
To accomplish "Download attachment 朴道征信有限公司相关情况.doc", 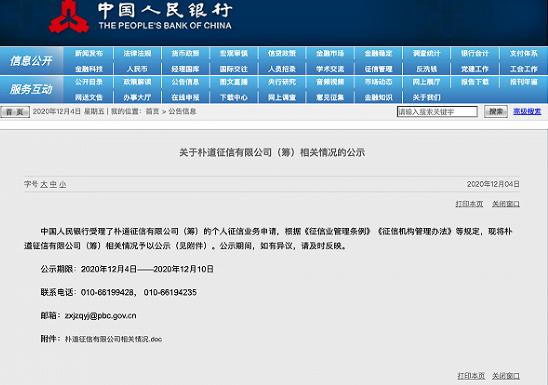I will pos(114,339).
